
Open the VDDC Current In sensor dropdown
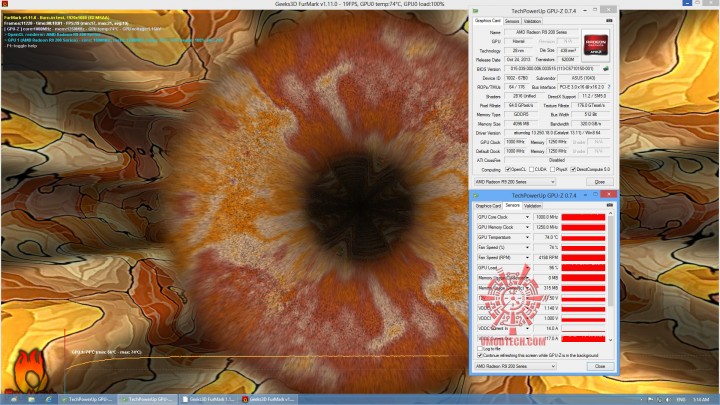527,328
